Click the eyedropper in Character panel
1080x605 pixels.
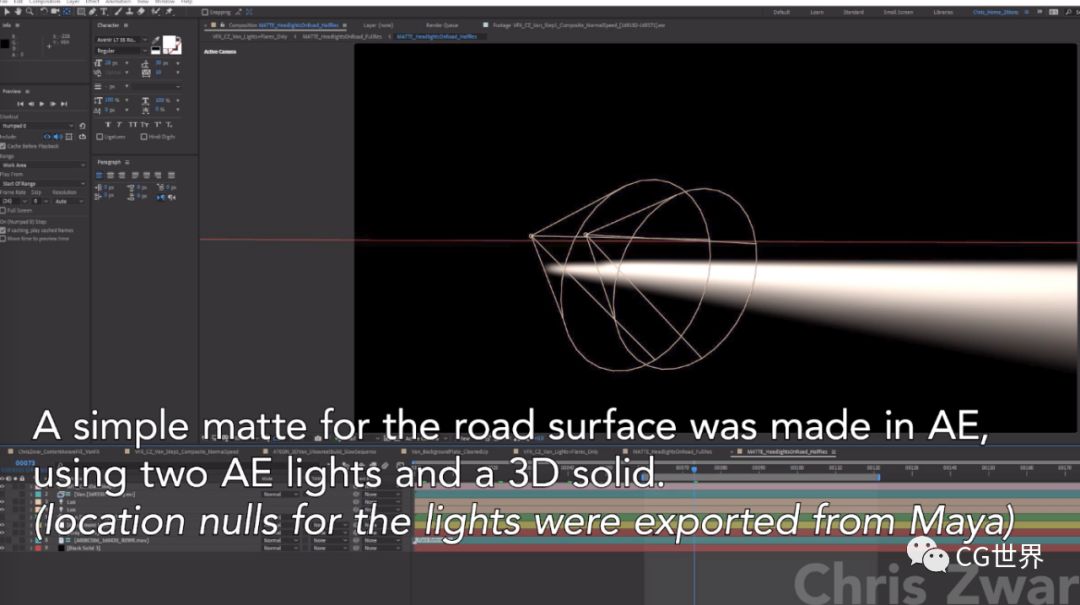coord(155,41)
